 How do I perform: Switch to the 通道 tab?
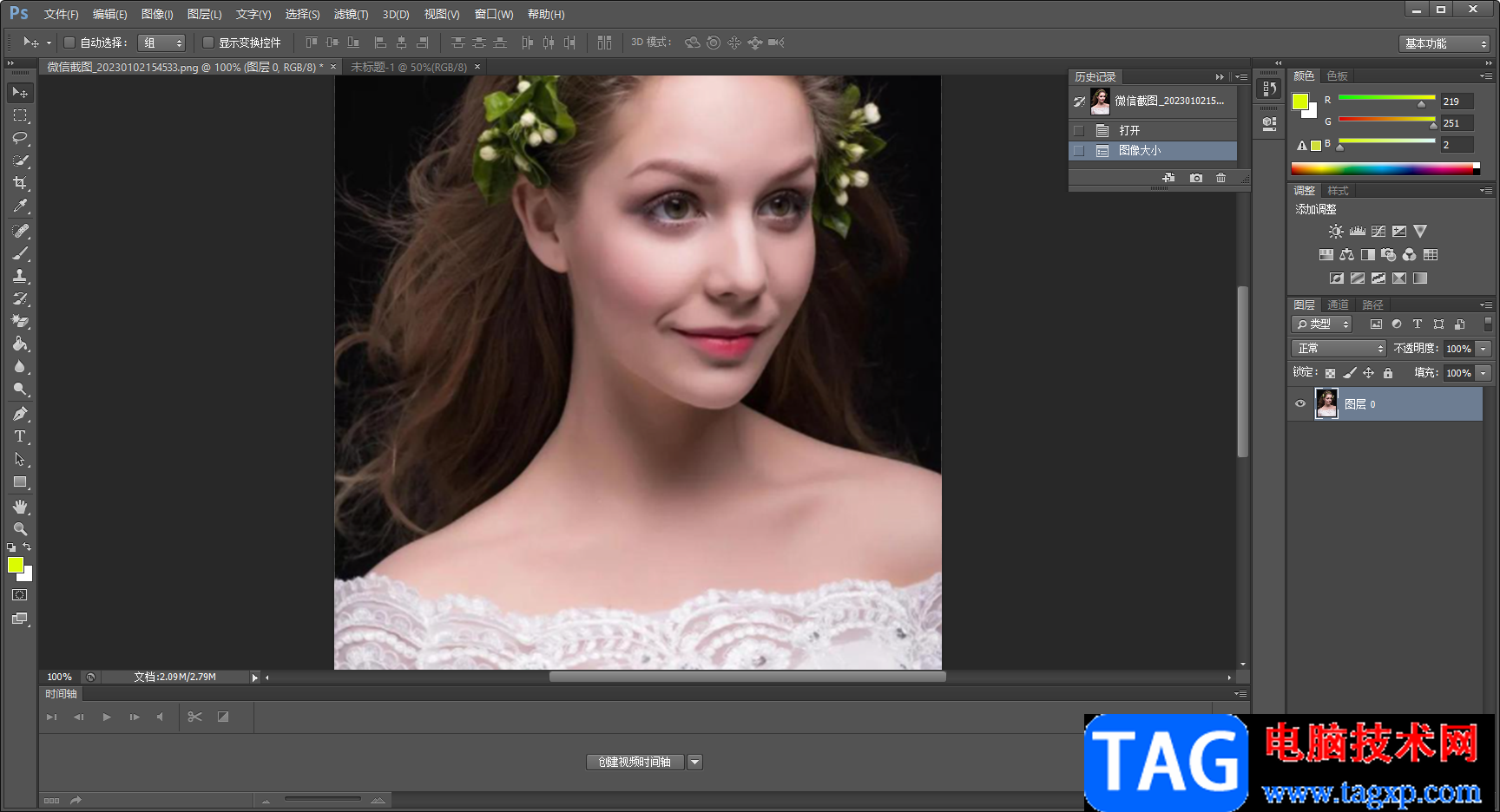tap(1338, 304)
